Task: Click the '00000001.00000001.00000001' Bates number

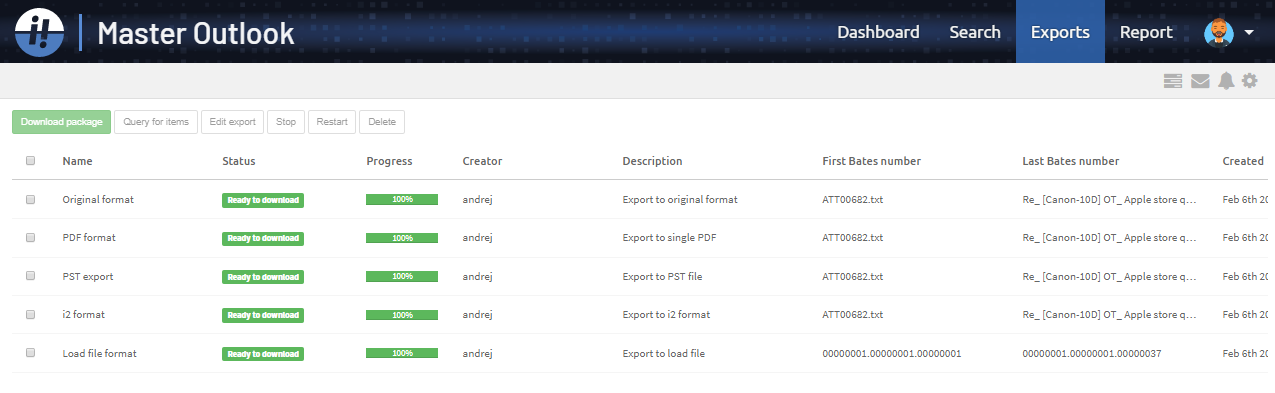Action: pos(892,353)
